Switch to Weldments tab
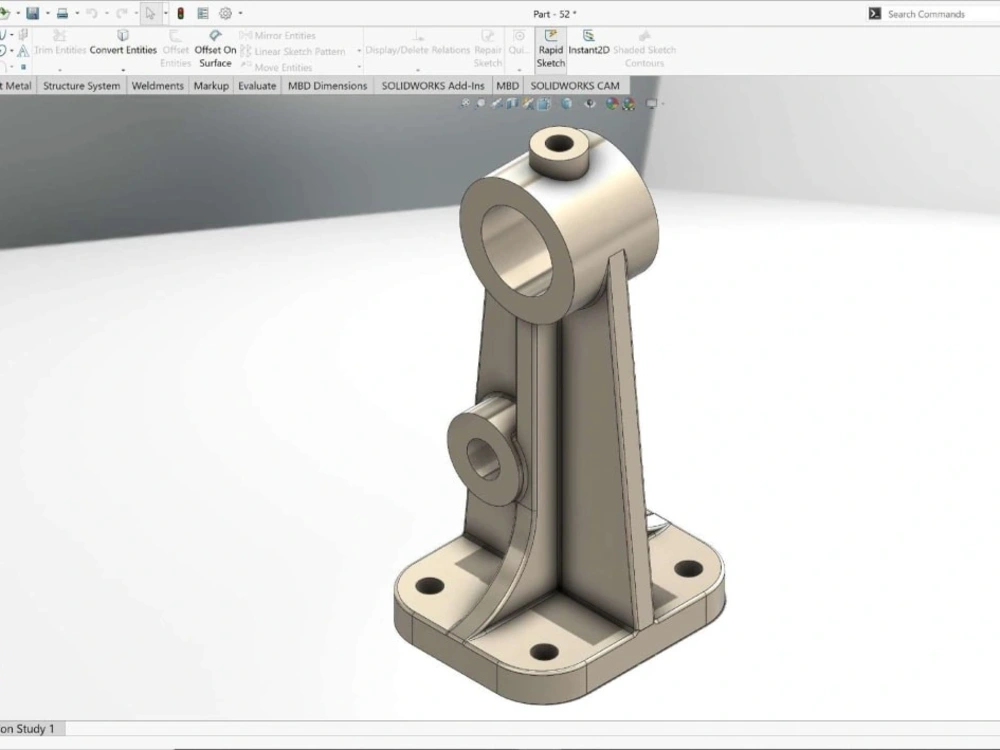Screen dimensions: 1000x750 tap(158, 85)
